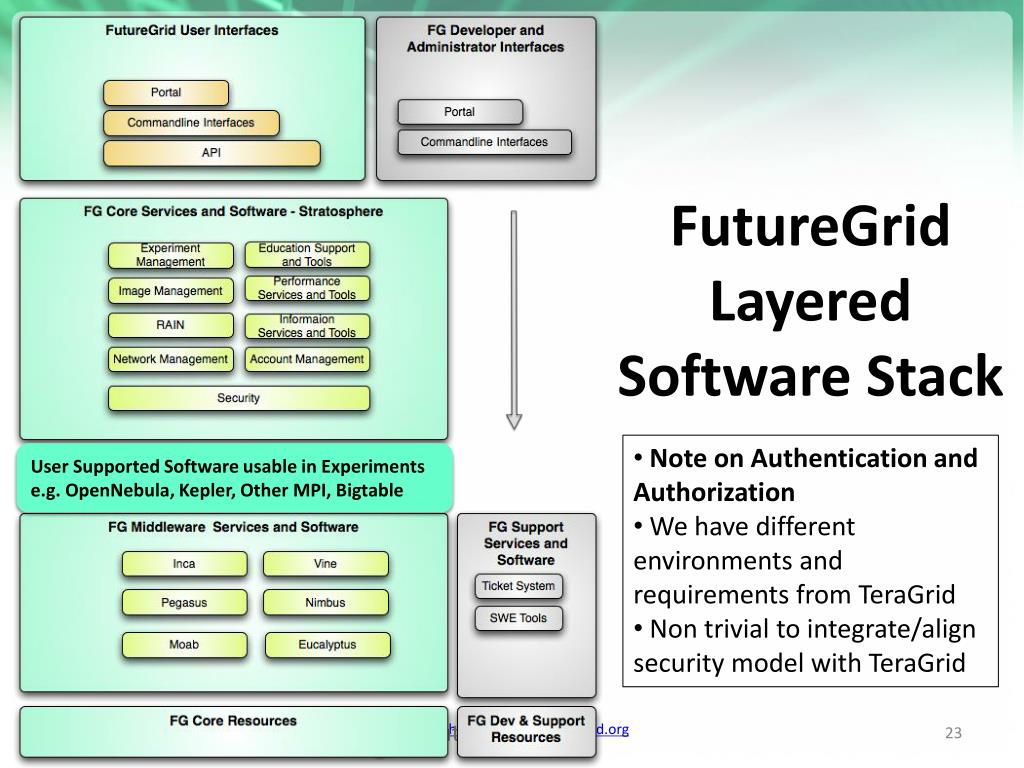Click the 'Informaion Services and Tools' box

point(307,326)
